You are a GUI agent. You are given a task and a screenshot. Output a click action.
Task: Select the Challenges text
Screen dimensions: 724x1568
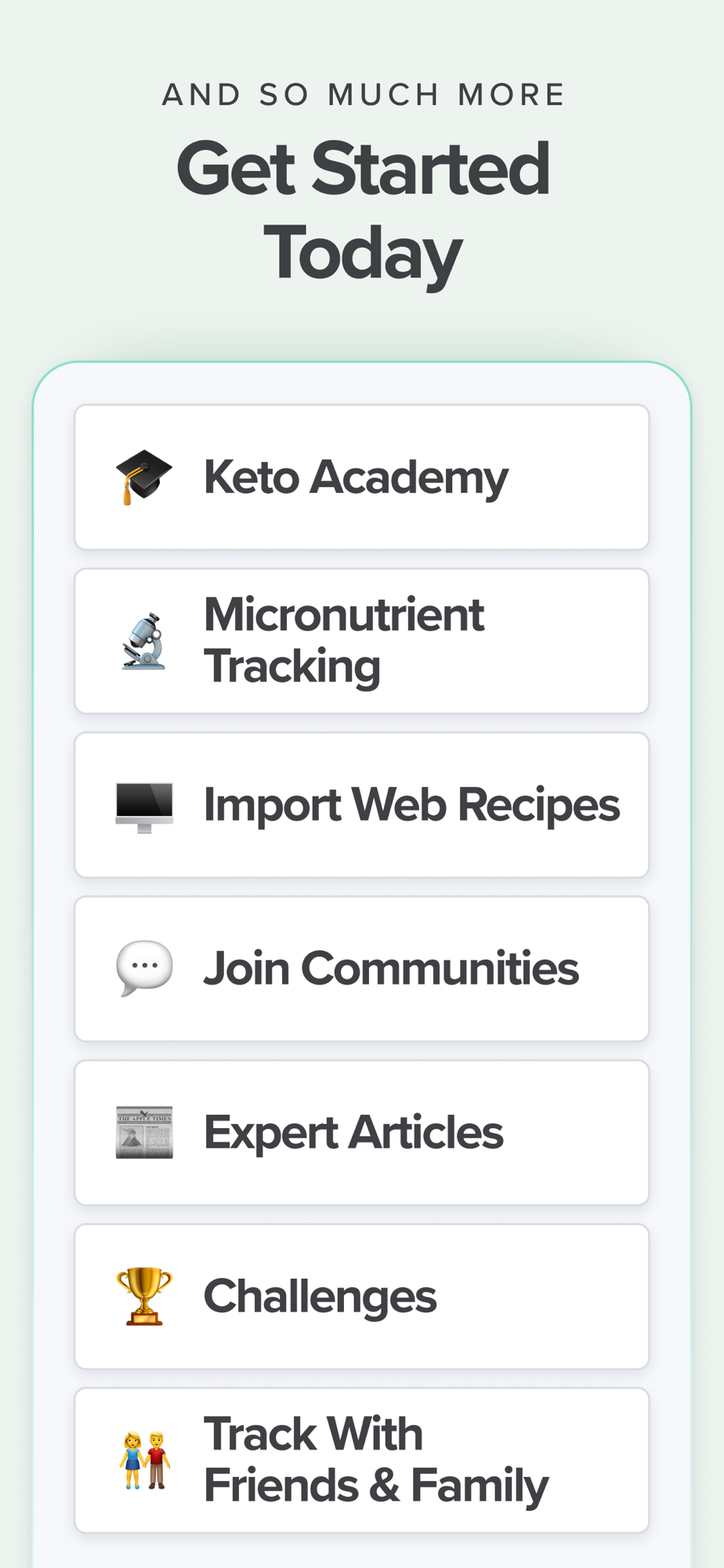pyautogui.click(x=320, y=1297)
